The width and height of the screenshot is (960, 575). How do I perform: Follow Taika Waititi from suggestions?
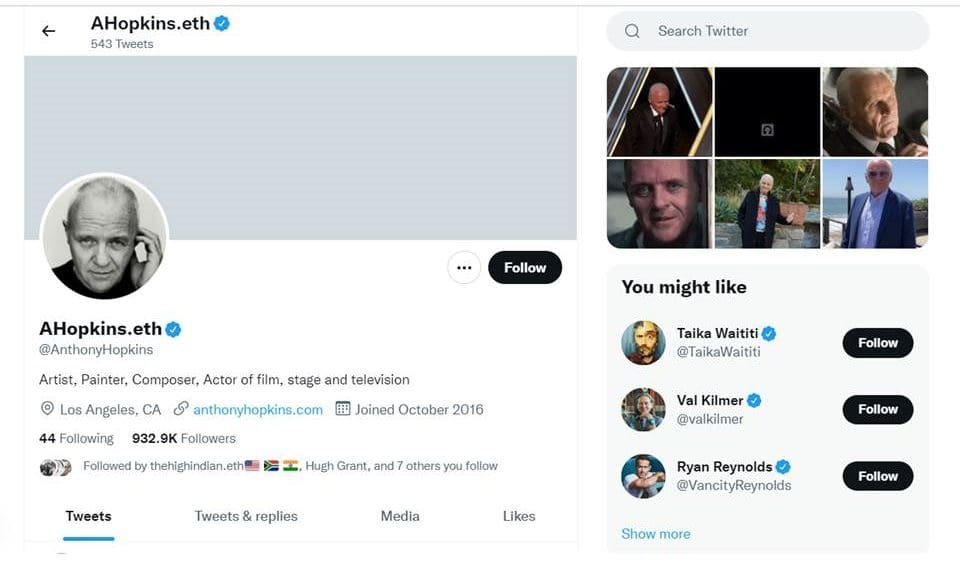click(877, 343)
